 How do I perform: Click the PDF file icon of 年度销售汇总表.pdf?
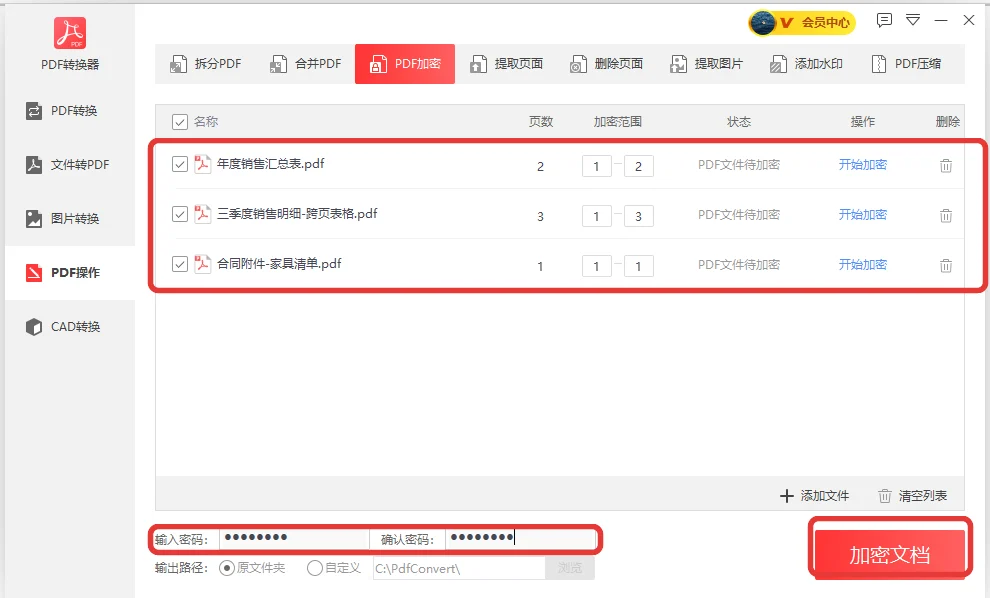coord(202,164)
